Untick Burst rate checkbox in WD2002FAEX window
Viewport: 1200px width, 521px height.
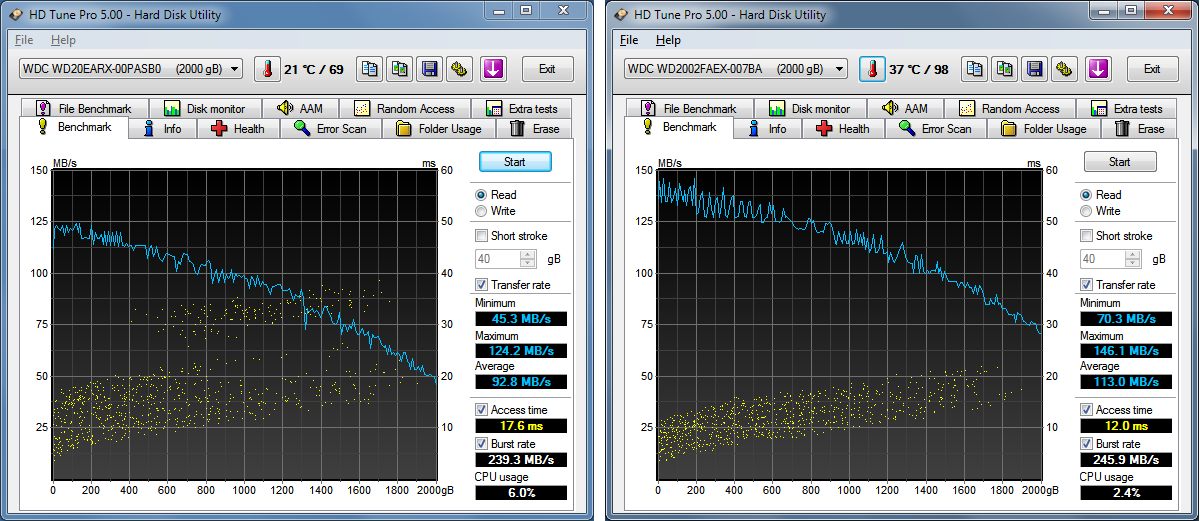[1087, 443]
